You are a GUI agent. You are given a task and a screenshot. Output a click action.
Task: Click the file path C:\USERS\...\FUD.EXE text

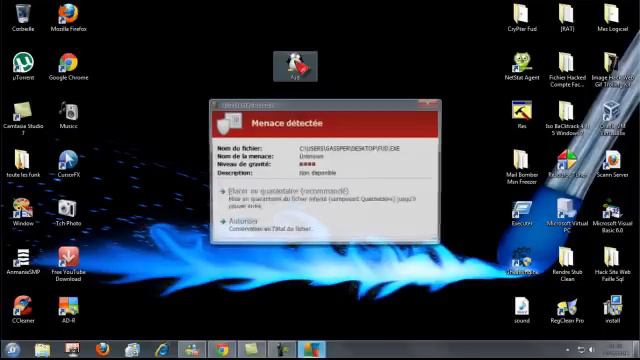tap(349, 149)
